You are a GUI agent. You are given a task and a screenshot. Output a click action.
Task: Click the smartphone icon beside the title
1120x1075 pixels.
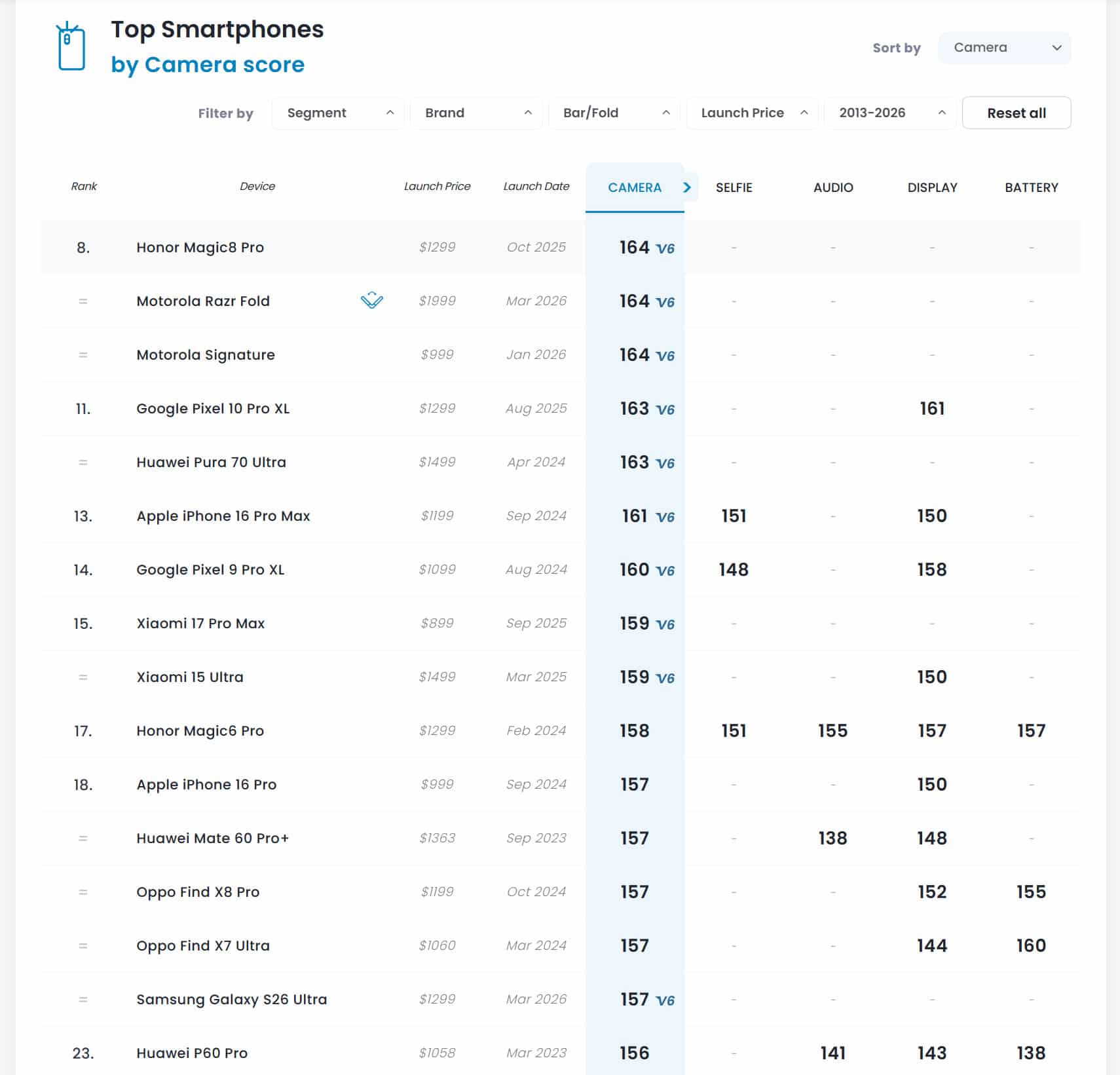tap(71, 47)
